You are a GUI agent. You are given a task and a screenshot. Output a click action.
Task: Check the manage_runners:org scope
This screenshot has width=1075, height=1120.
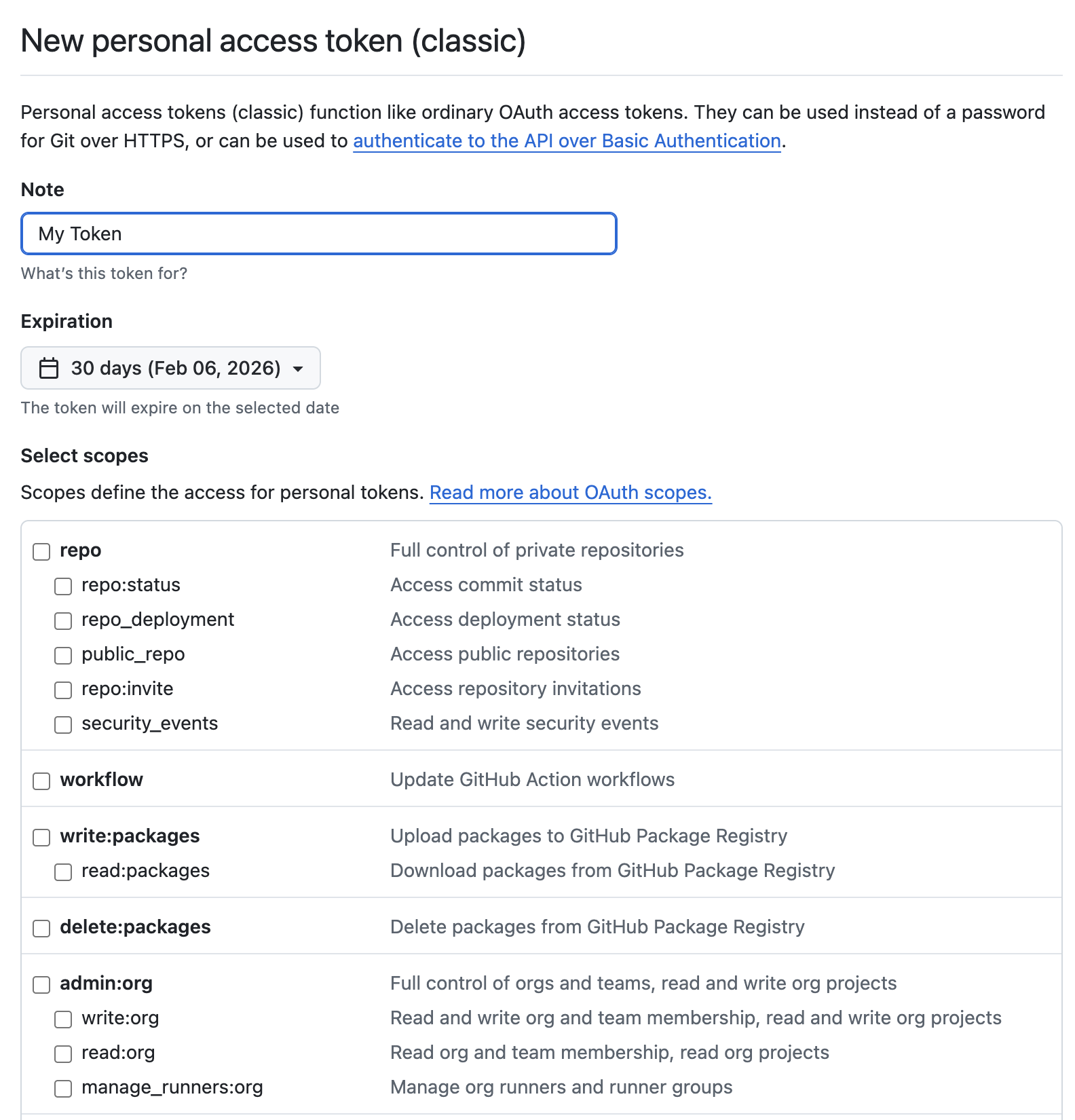click(x=63, y=1088)
